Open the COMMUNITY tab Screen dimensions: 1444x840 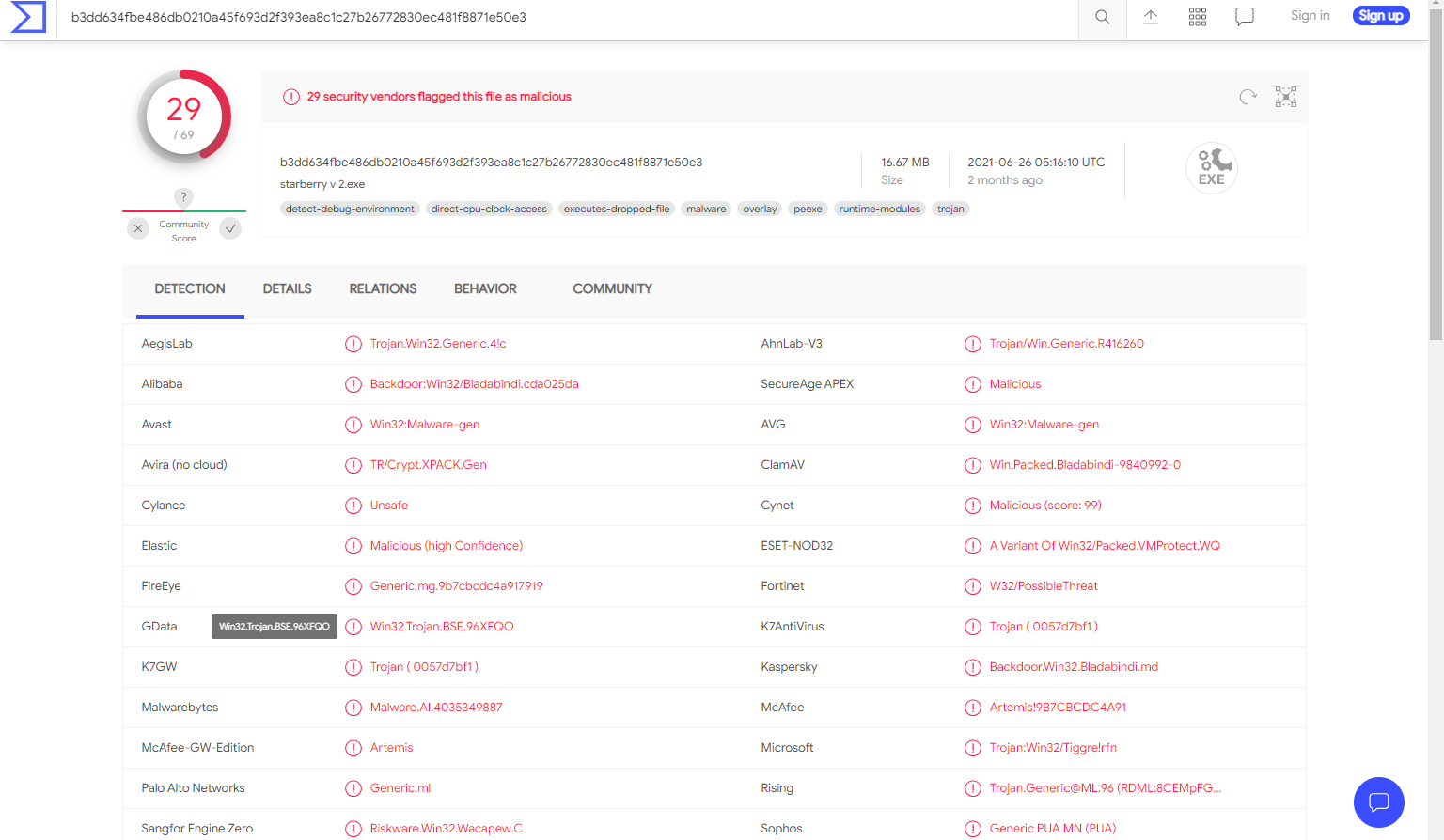tap(613, 289)
